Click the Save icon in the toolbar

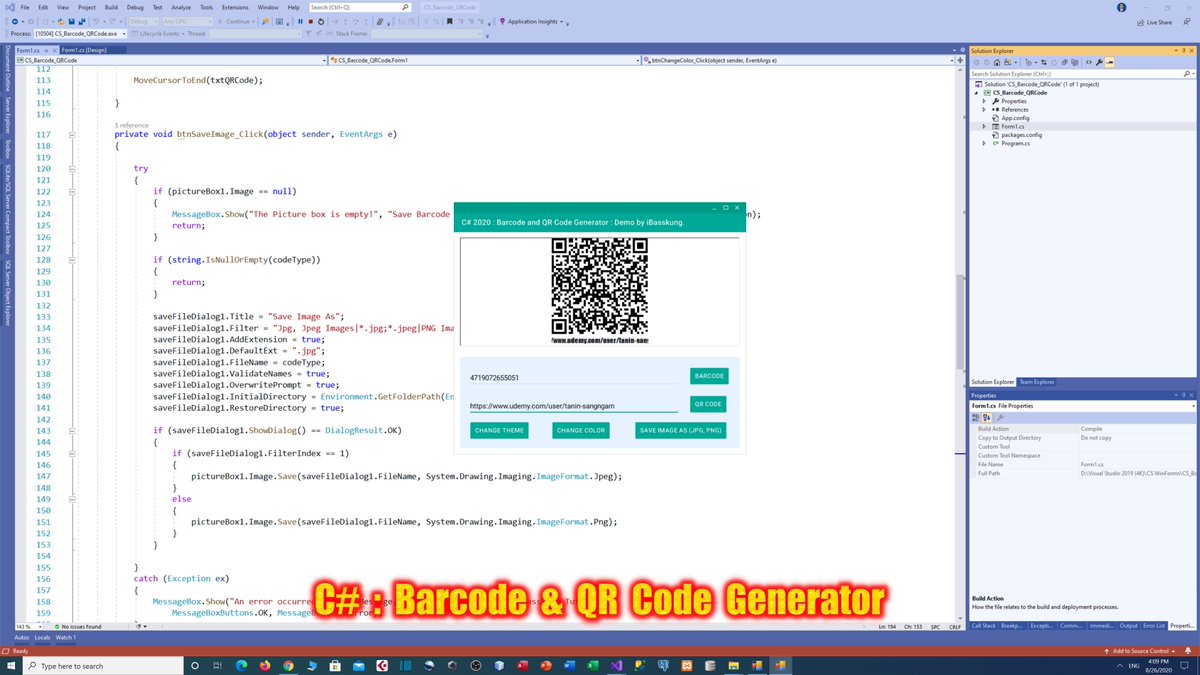(x=72, y=21)
